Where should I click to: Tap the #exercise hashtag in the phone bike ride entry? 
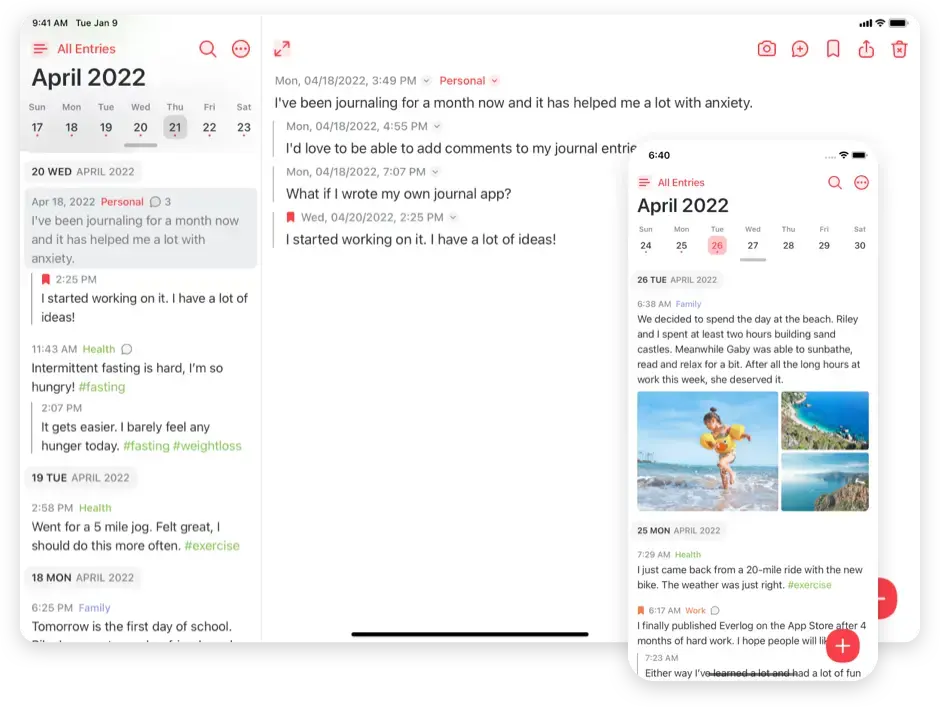click(809, 585)
